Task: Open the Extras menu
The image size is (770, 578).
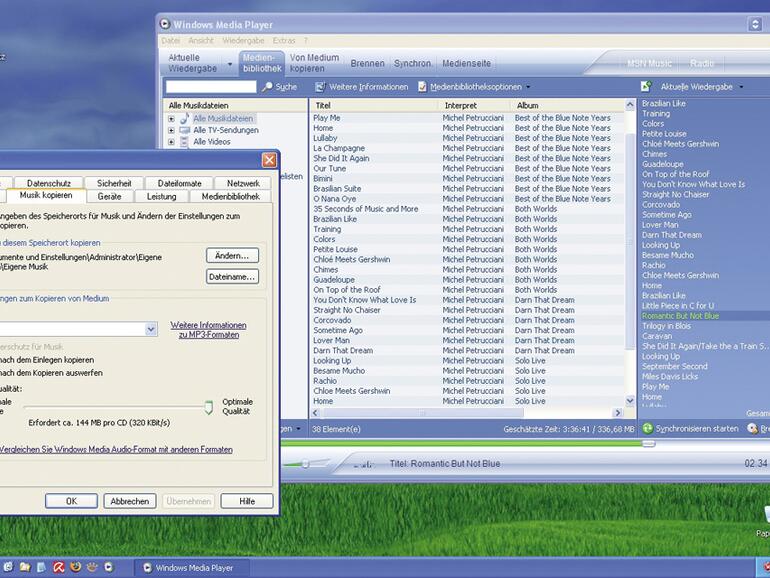Action: point(284,40)
